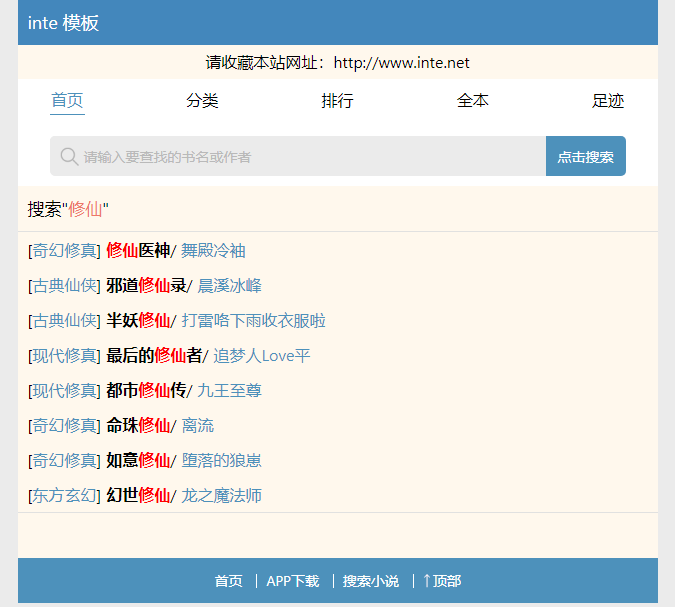Click the 点击搜索 search button
The height and width of the screenshot is (607, 675).
click(x=585, y=157)
